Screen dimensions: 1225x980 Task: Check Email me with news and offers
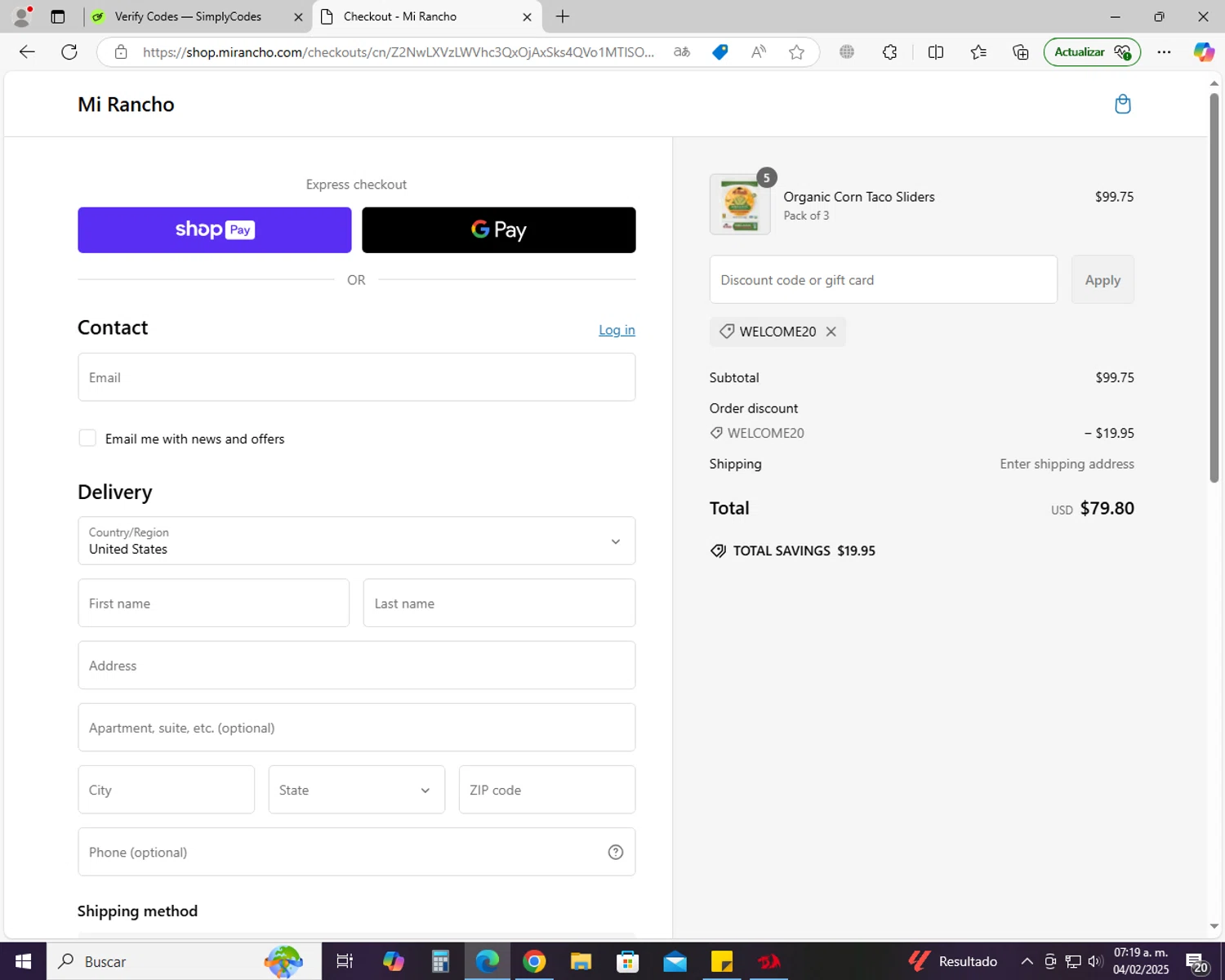coord(87,439)
